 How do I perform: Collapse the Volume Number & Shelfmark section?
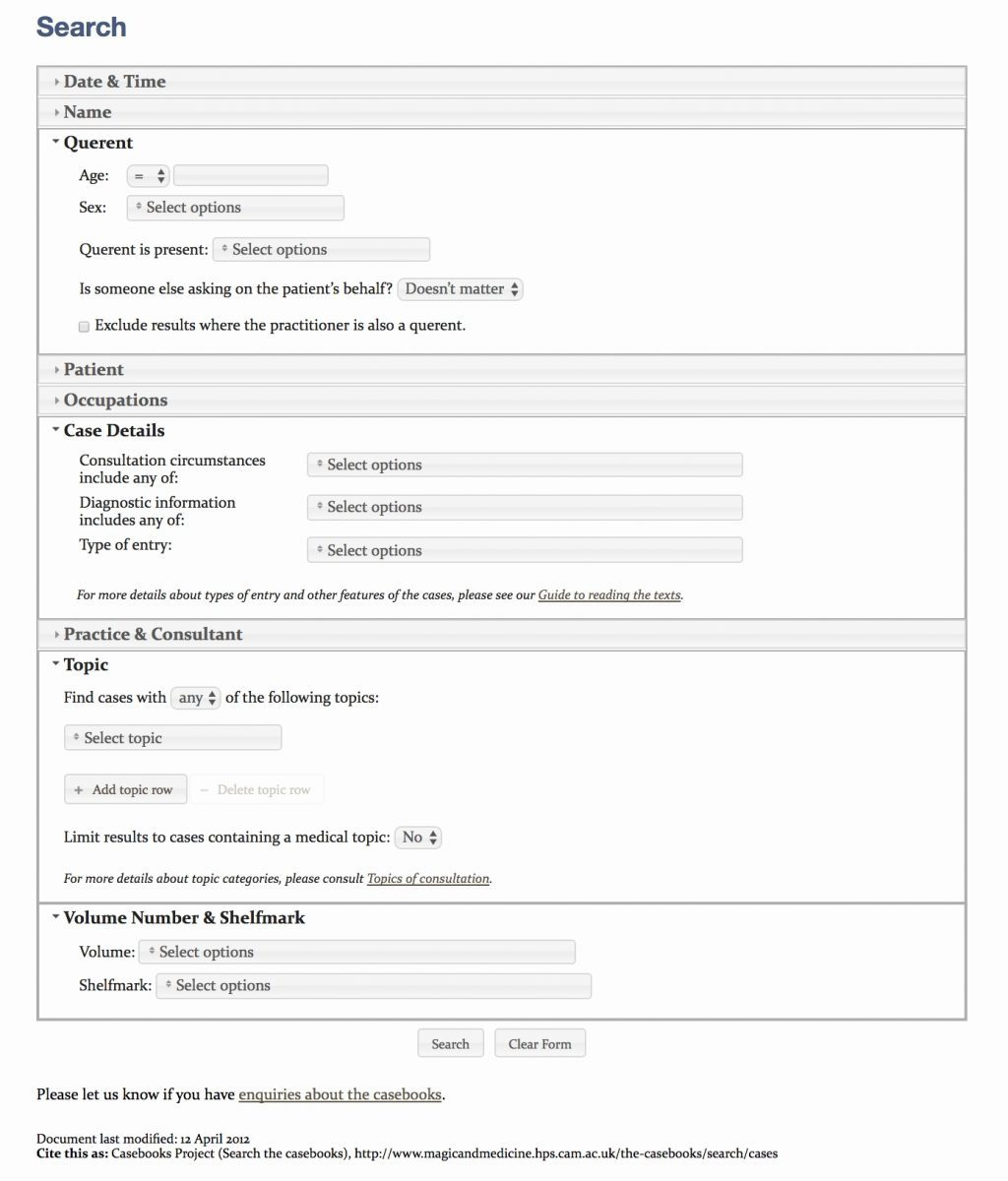click(x=184, y=918)
